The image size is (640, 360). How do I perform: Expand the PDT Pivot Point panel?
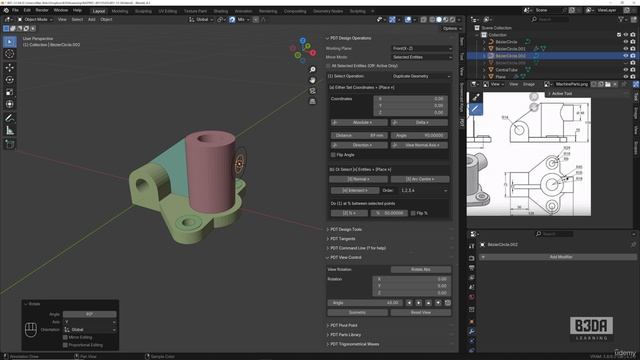[x=344, y=325]
